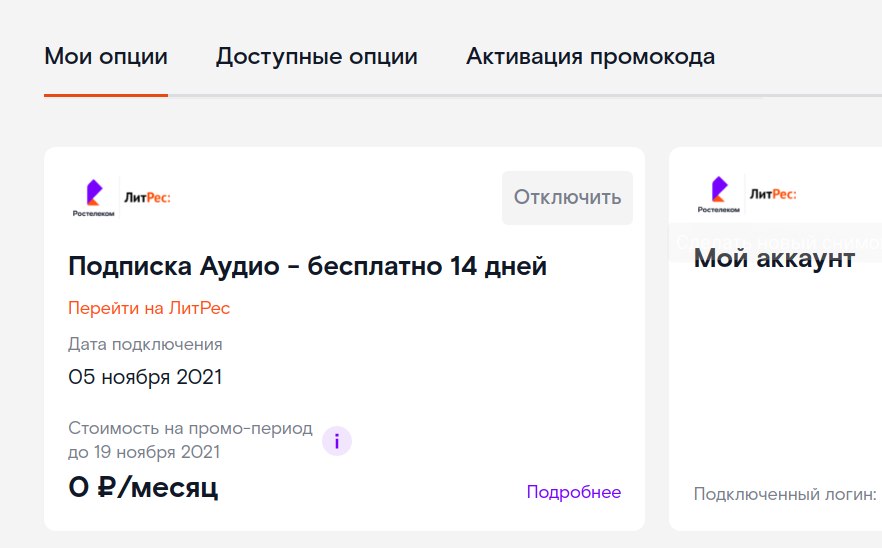Click the Дата подключения label

(145, 344)
